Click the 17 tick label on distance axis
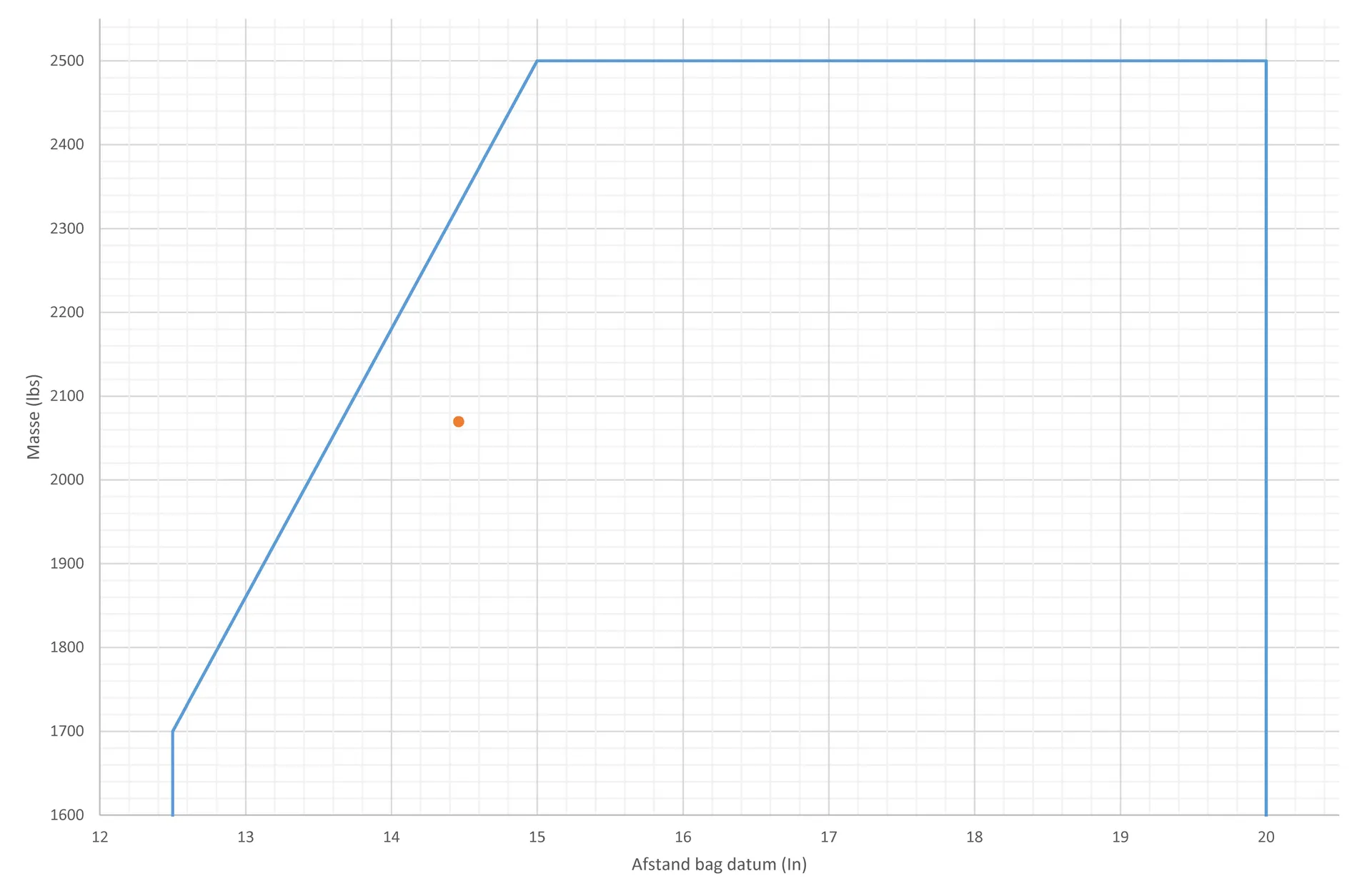The image size is (1372, 896). coord(829,837)
